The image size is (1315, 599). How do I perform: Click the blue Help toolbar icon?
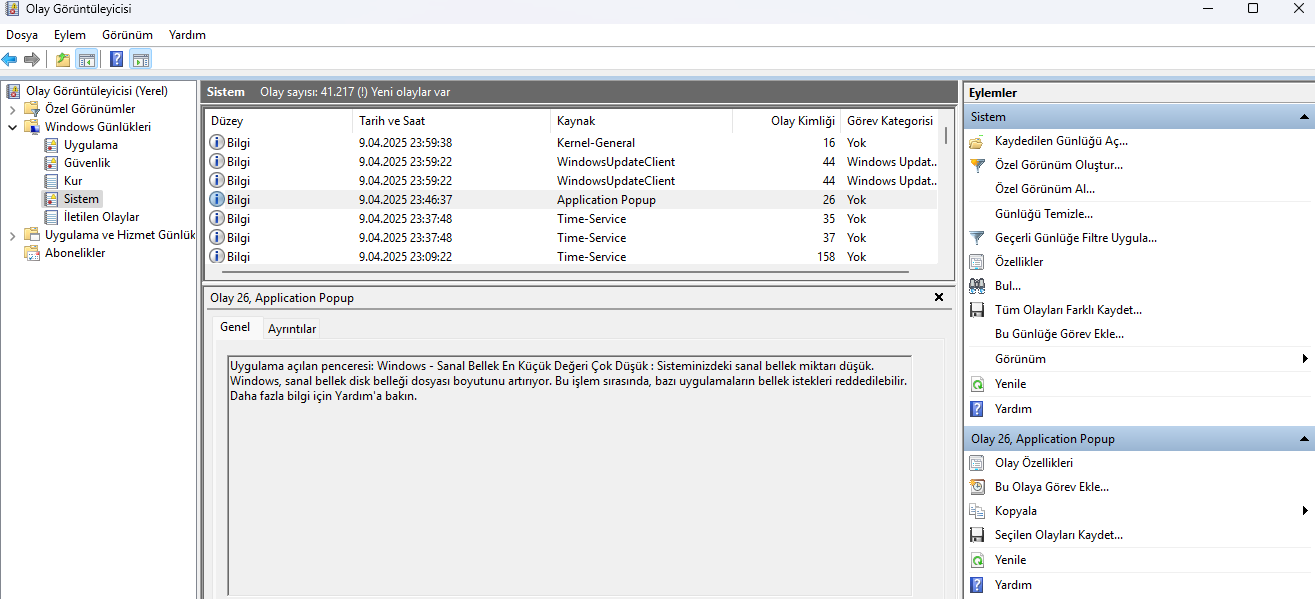[x=117, y=59]
